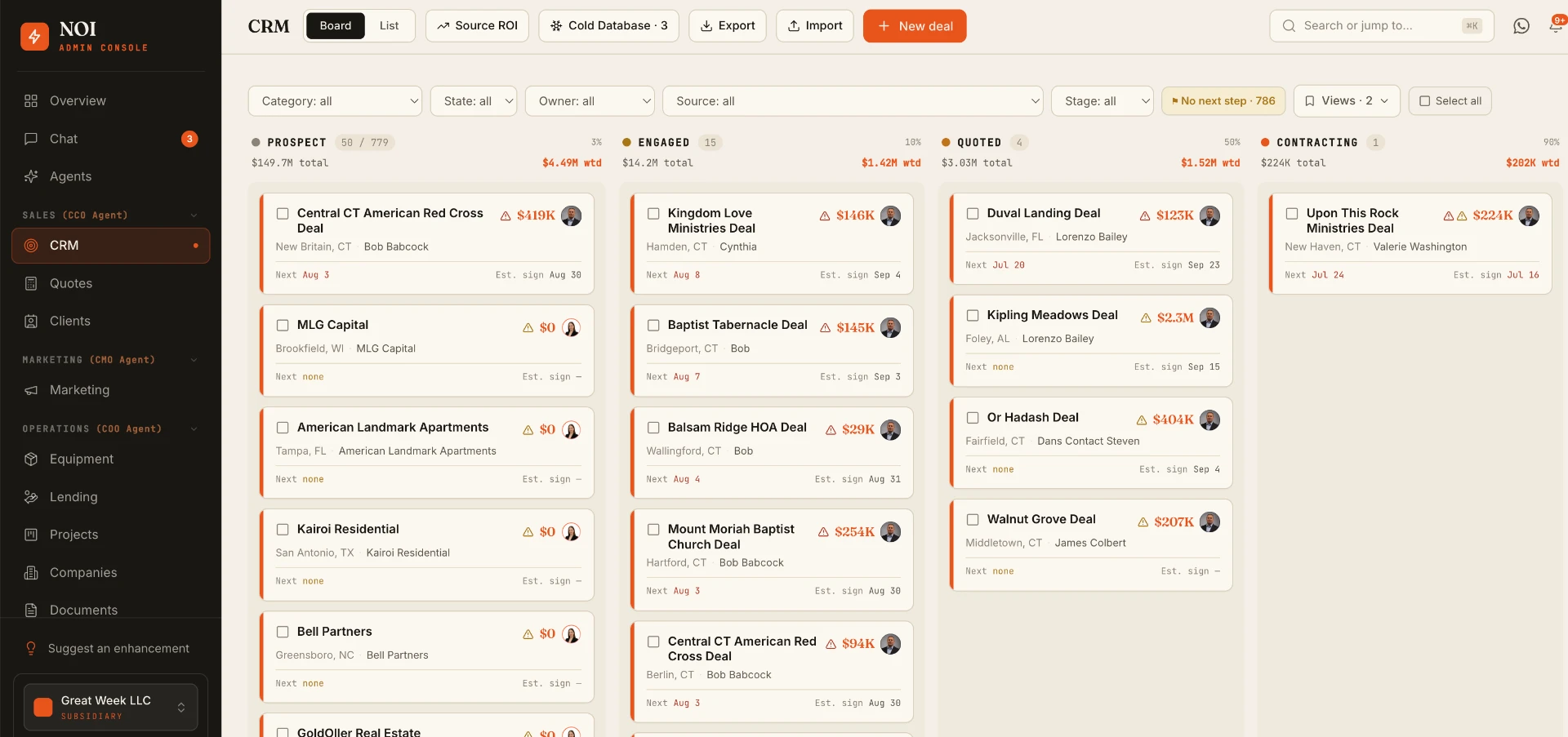
Task: Click owner avatar on Upon This Rock card
Action: [1529, 215]
